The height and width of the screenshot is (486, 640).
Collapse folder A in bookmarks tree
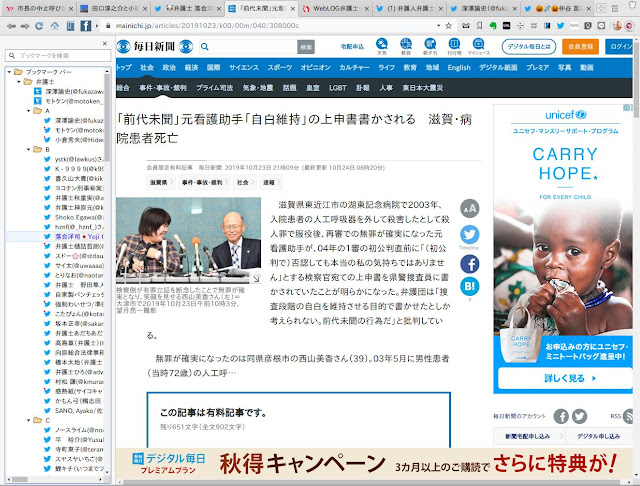29,111
